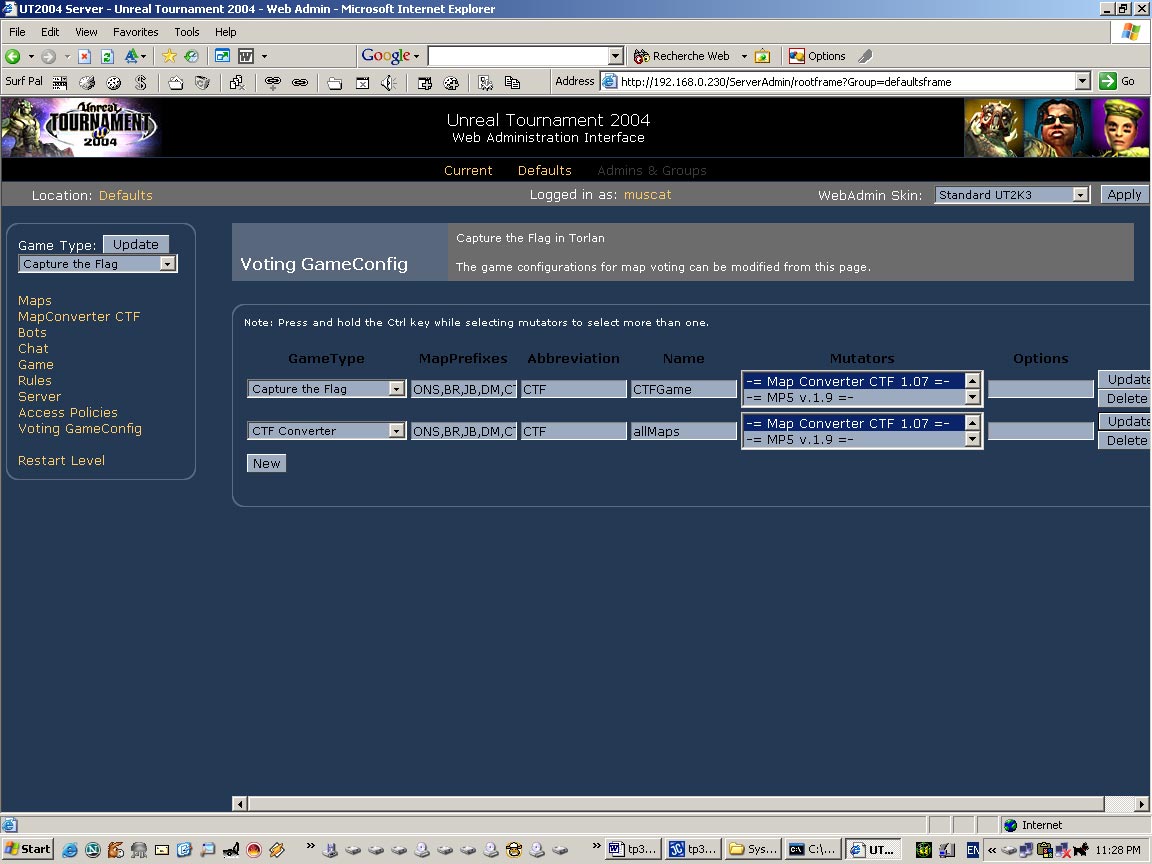Switch to the Current tab
Image resolution: width=1152 pixels, height=864 pixels.
(x=468, y=170)
